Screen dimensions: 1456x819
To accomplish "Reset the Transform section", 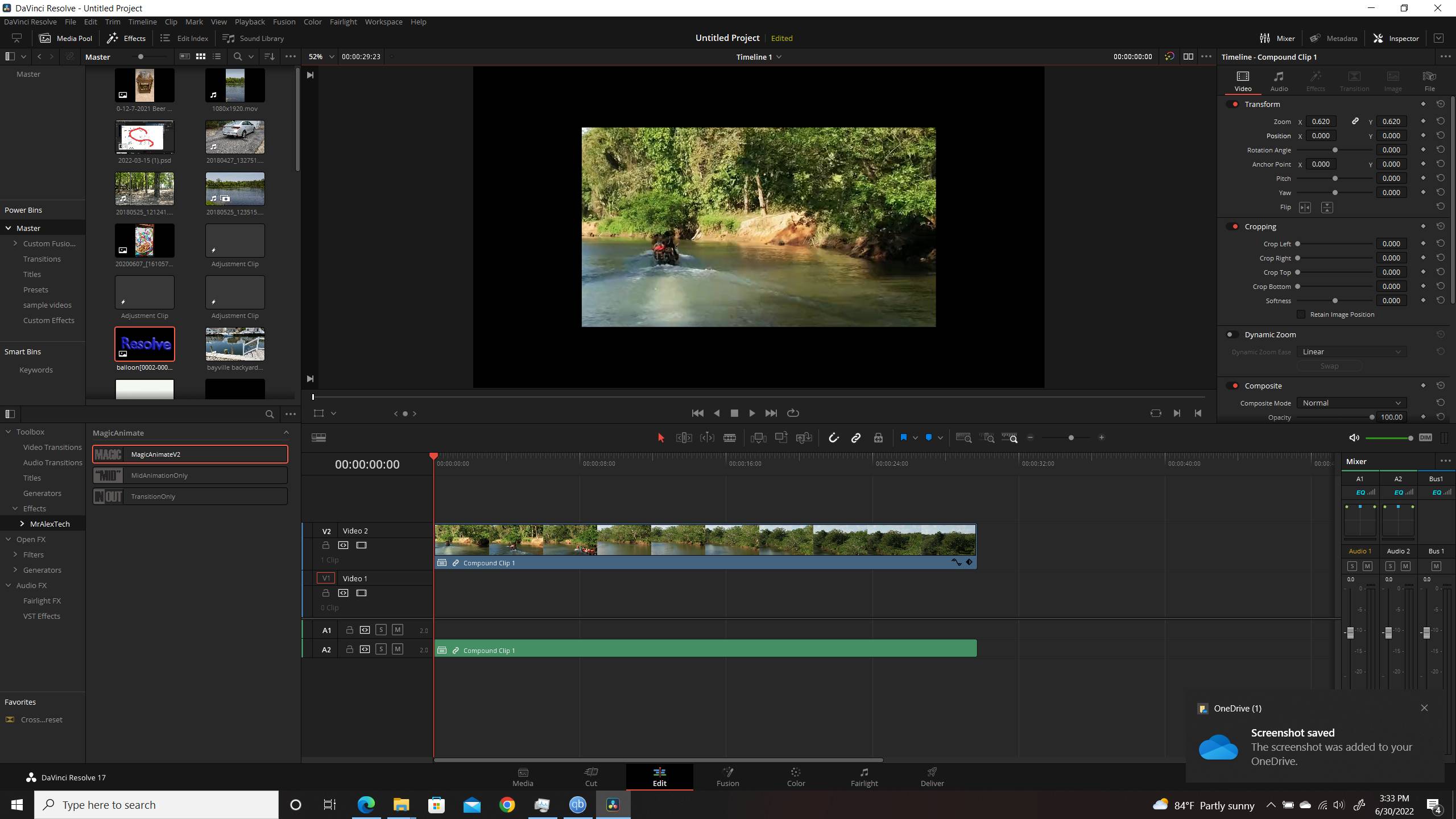I will click(1440, 104).
